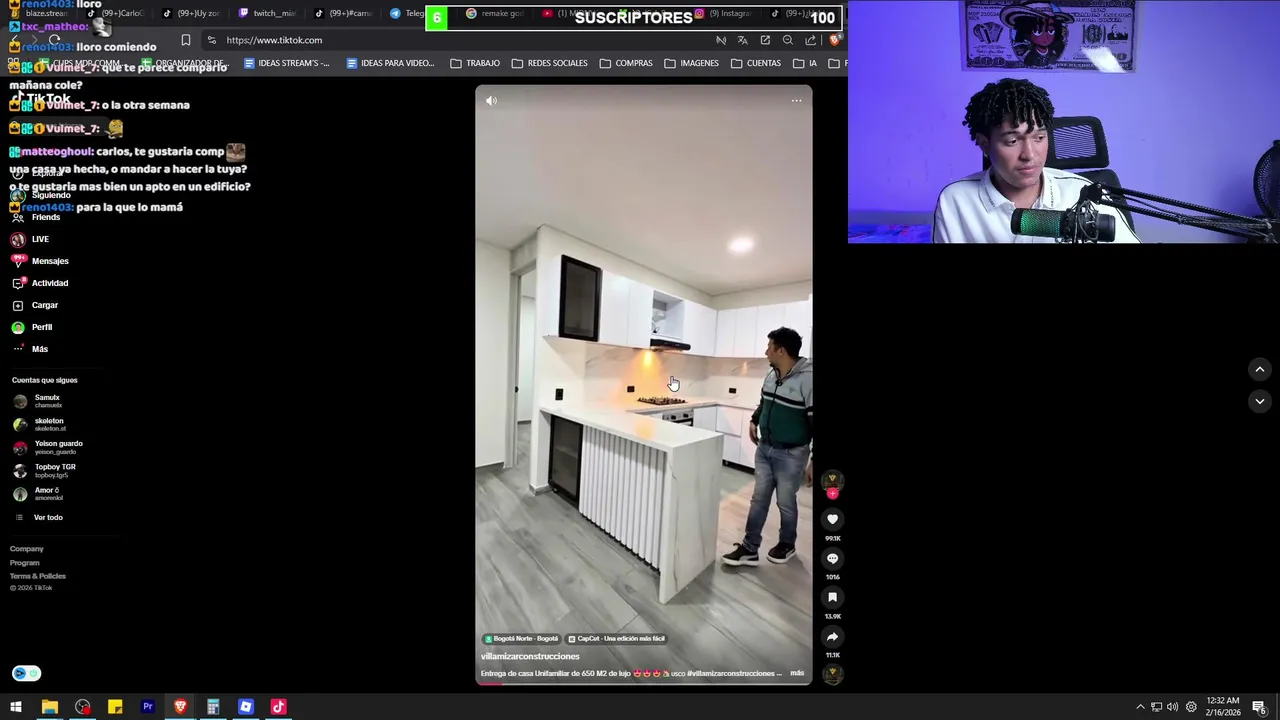
Task: Open browser zoom magnifier icon
Action: coord(788,40)
